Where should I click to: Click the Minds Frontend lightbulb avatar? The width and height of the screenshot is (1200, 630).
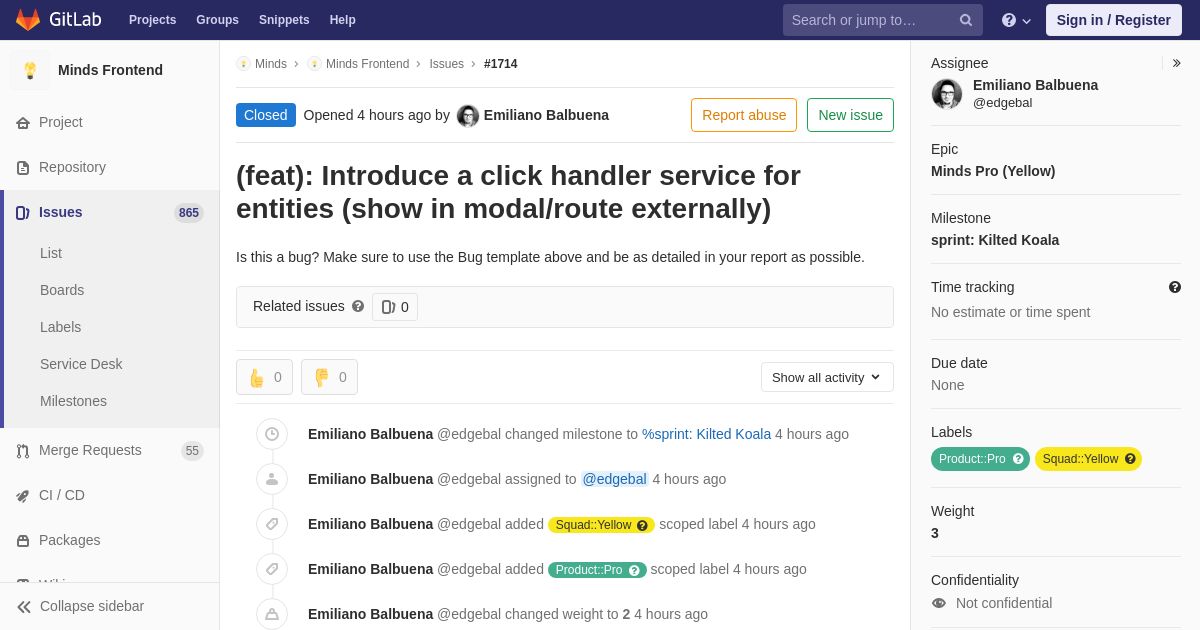[x=30, y=70]
